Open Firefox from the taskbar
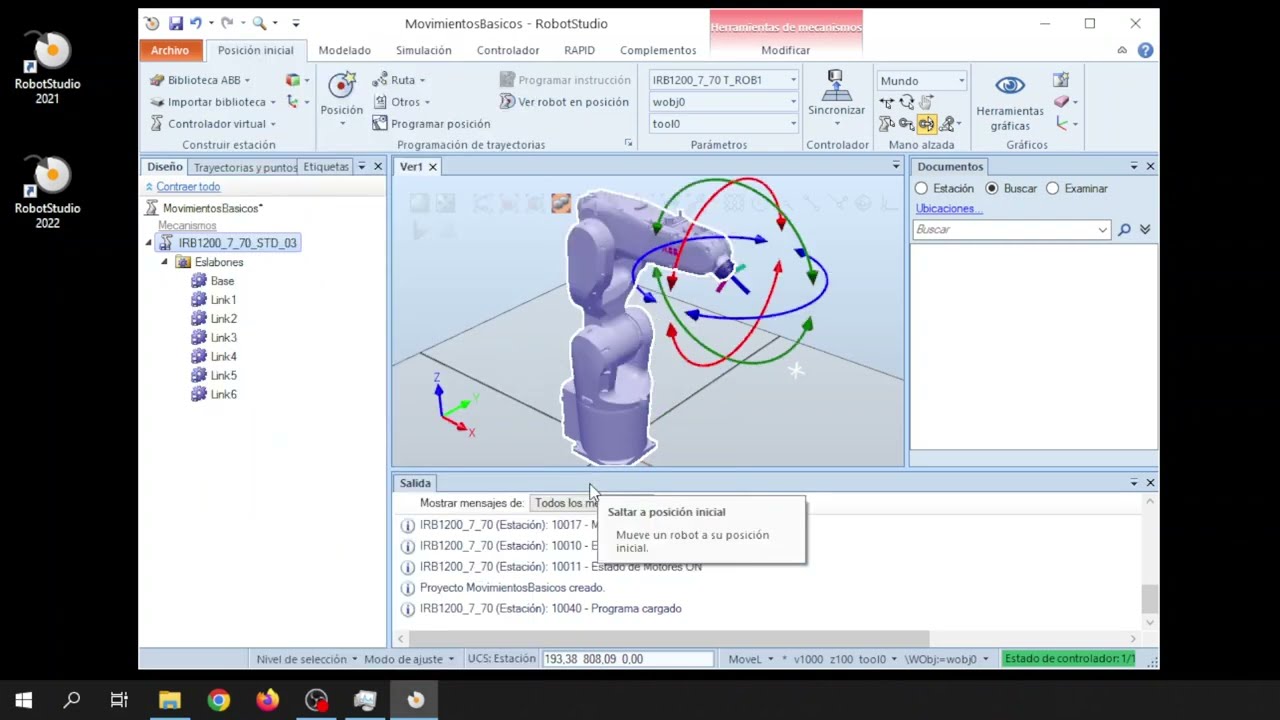1280x720 pixels. click(267, 700)
